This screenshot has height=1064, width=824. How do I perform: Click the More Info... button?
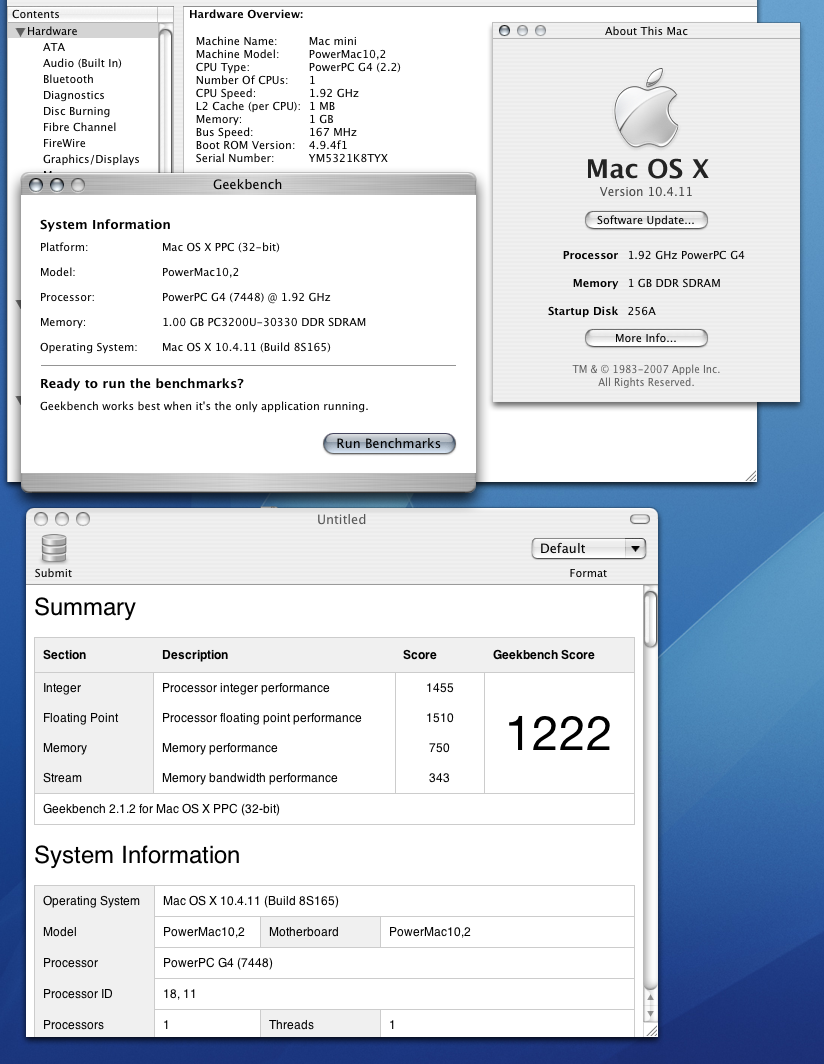(x=646, y=338)
